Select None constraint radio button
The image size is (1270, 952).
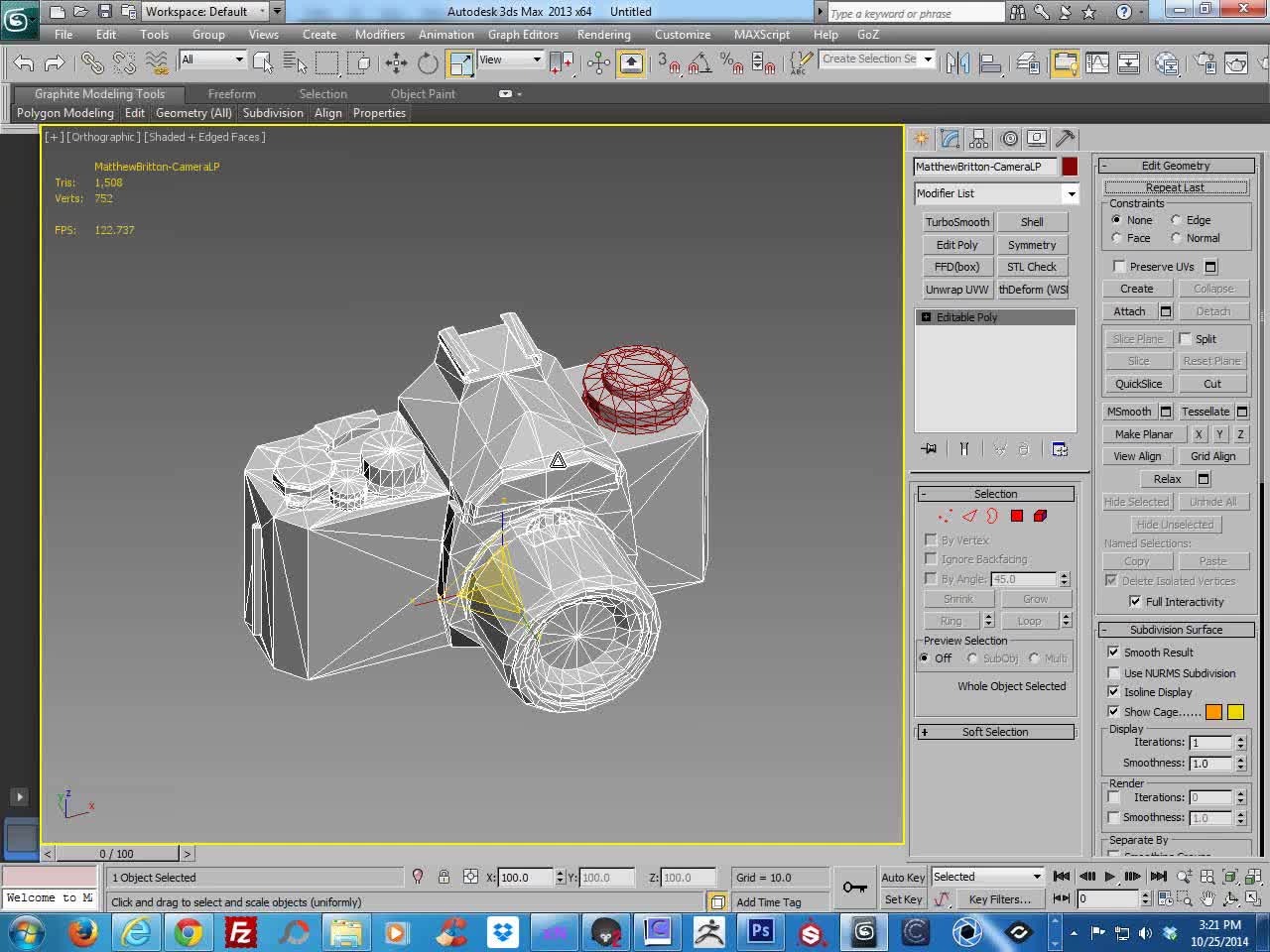pyautogui.click(x=1117, y=220)
